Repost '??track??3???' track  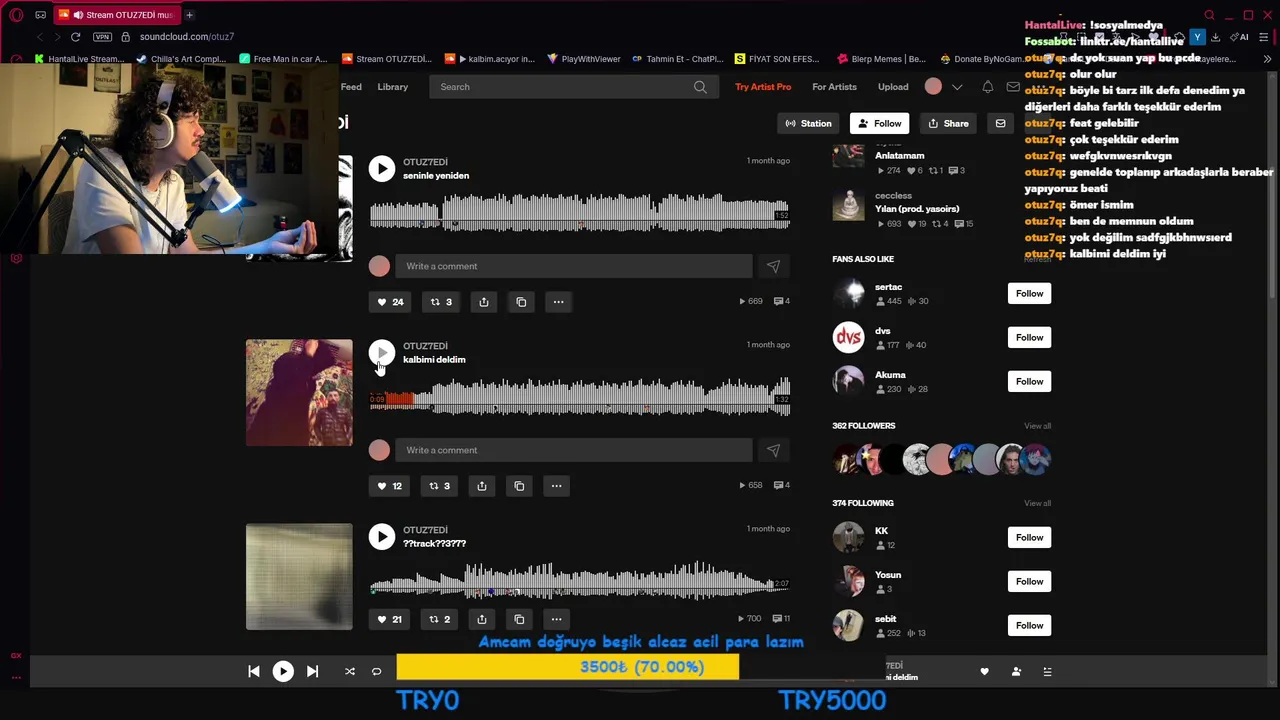[439, 619]
